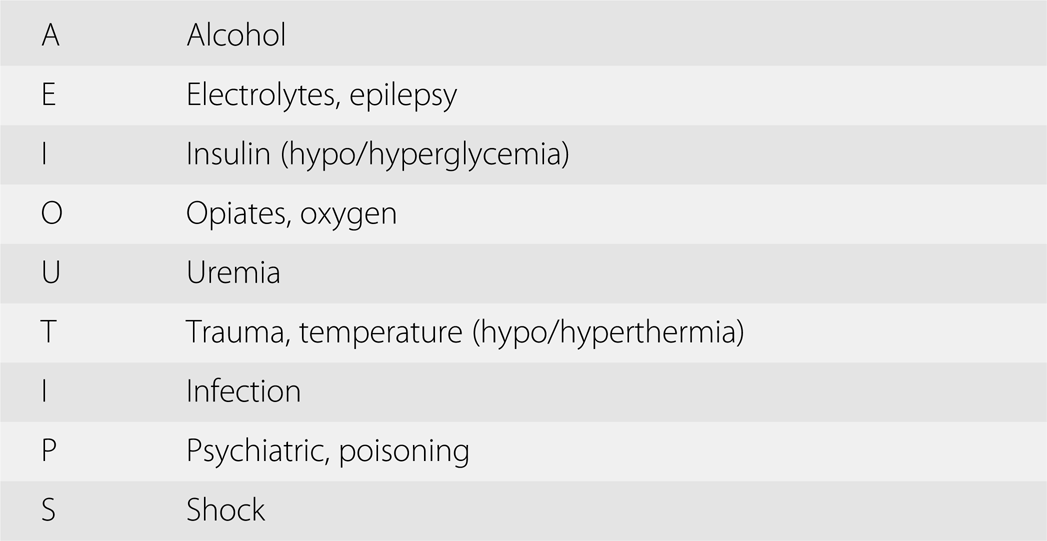Select the Infection text cell
The width and height of the screenshot is (1047, 541).
(243, 391)
